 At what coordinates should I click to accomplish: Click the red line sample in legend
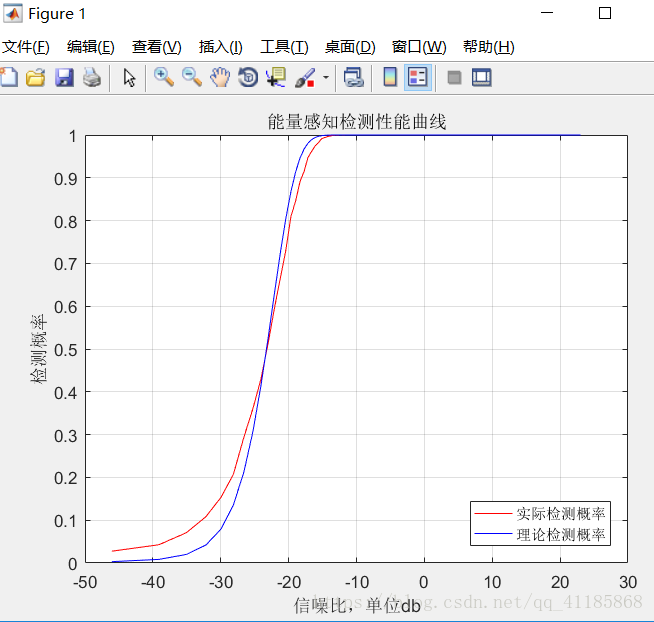click(493, 513)
